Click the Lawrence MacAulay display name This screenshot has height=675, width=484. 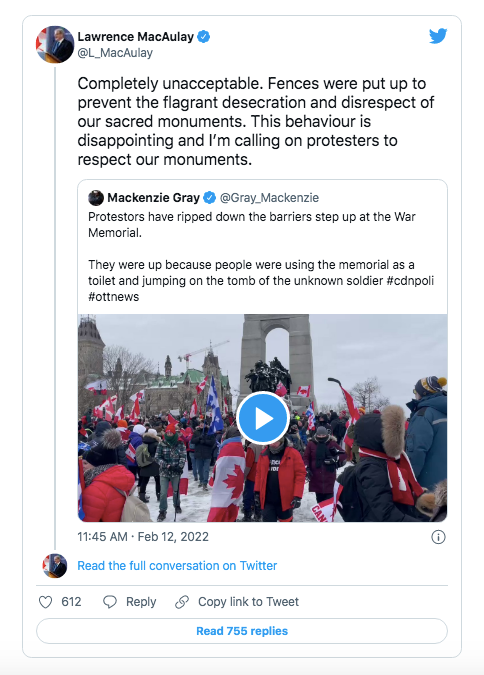click(136, 37)
